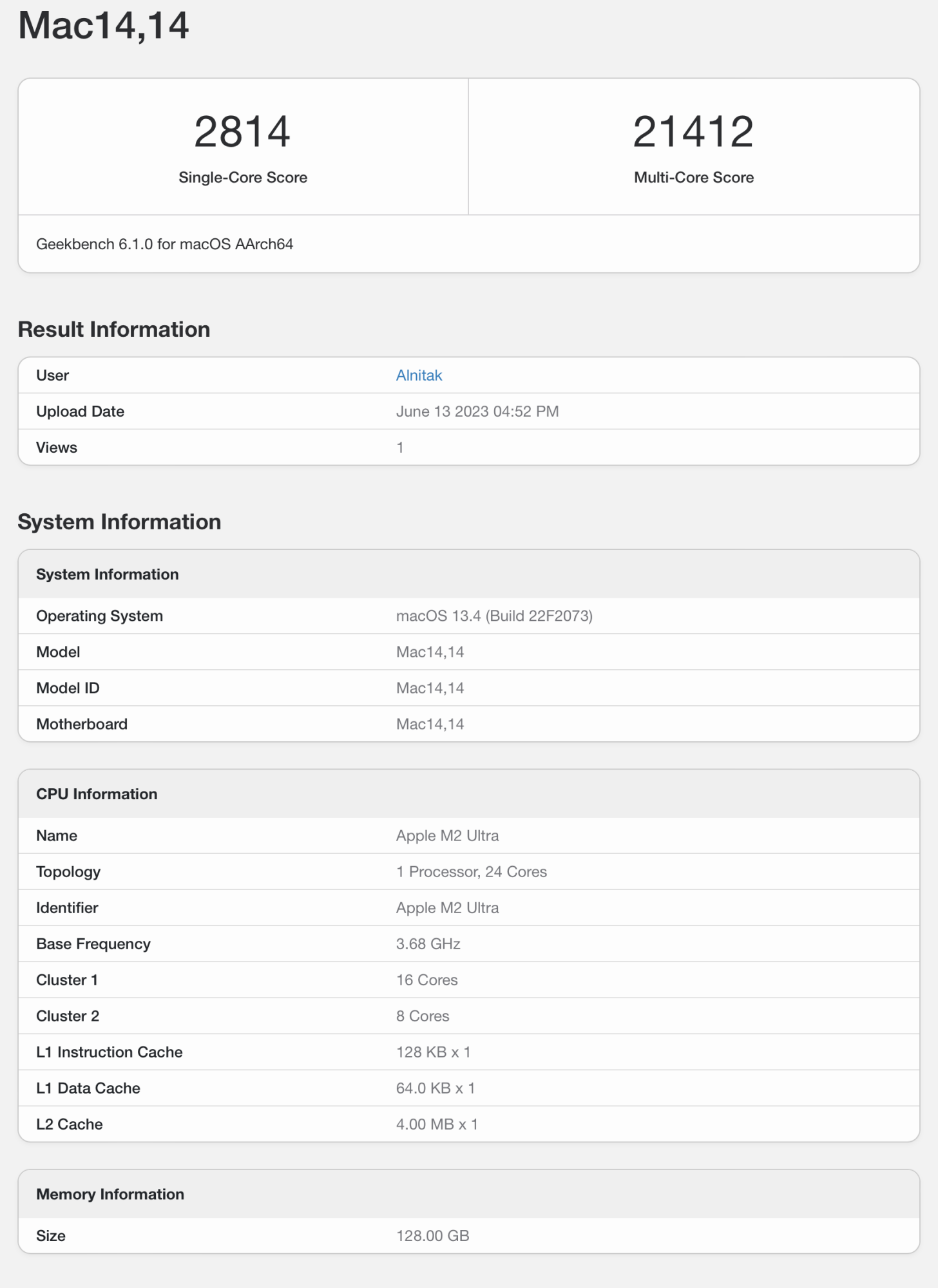Select the 4.00 MB x 1 L2 cache value
This screenshot has width=938, height=1288.
[x=437, y=1124]
